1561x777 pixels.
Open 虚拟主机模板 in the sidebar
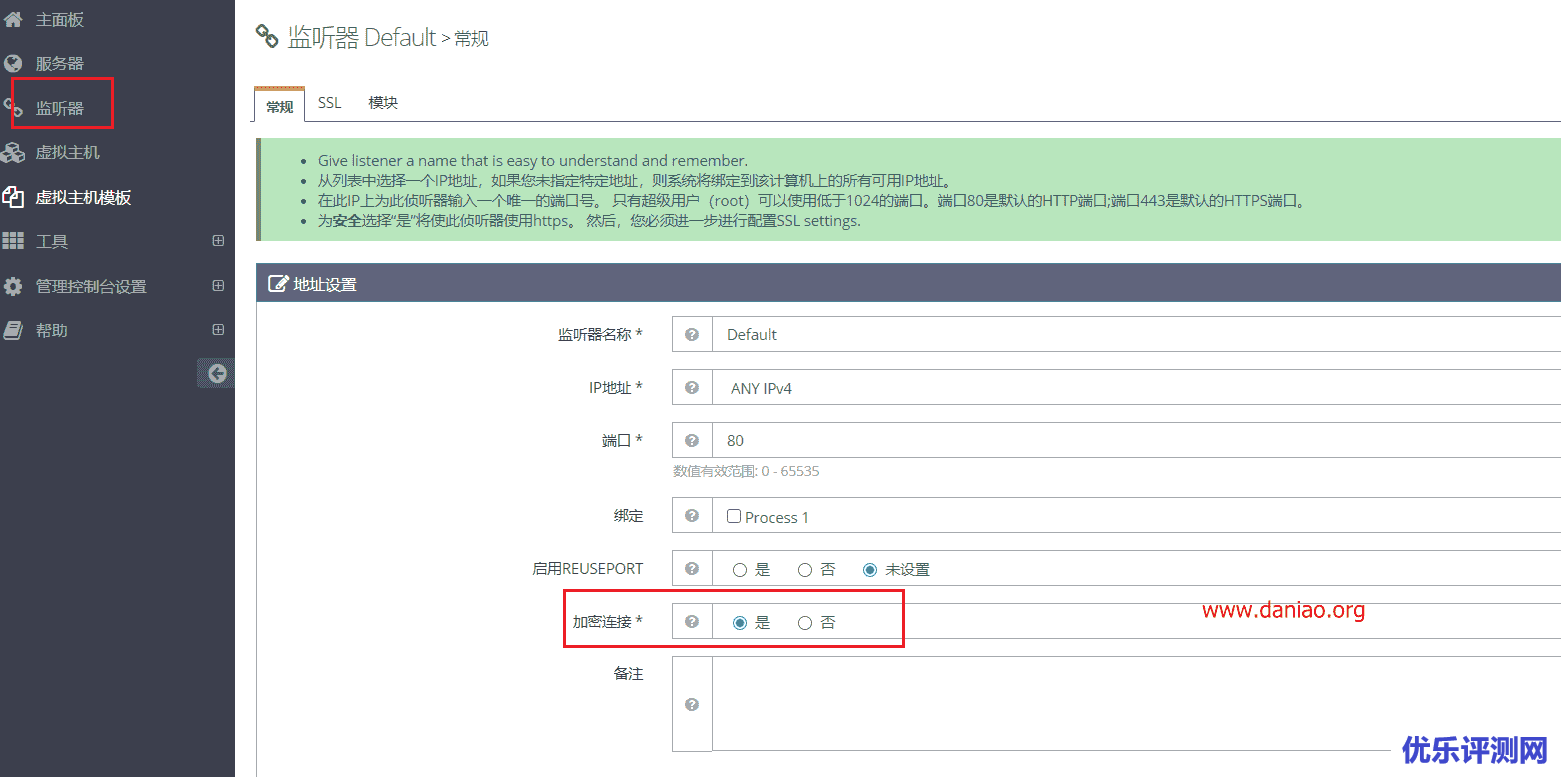tap(83, 197)
